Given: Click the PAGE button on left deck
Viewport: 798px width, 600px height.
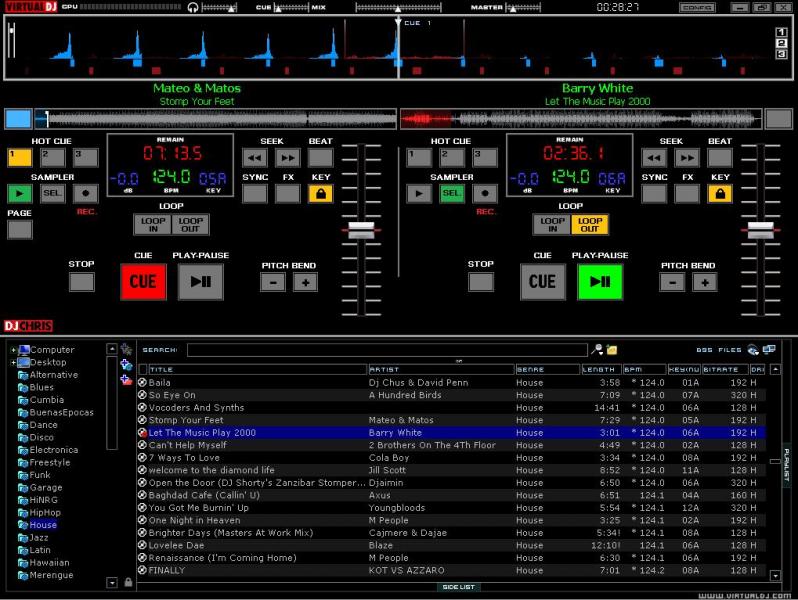Looking at the screenshot, I should [x=20, y=230].
